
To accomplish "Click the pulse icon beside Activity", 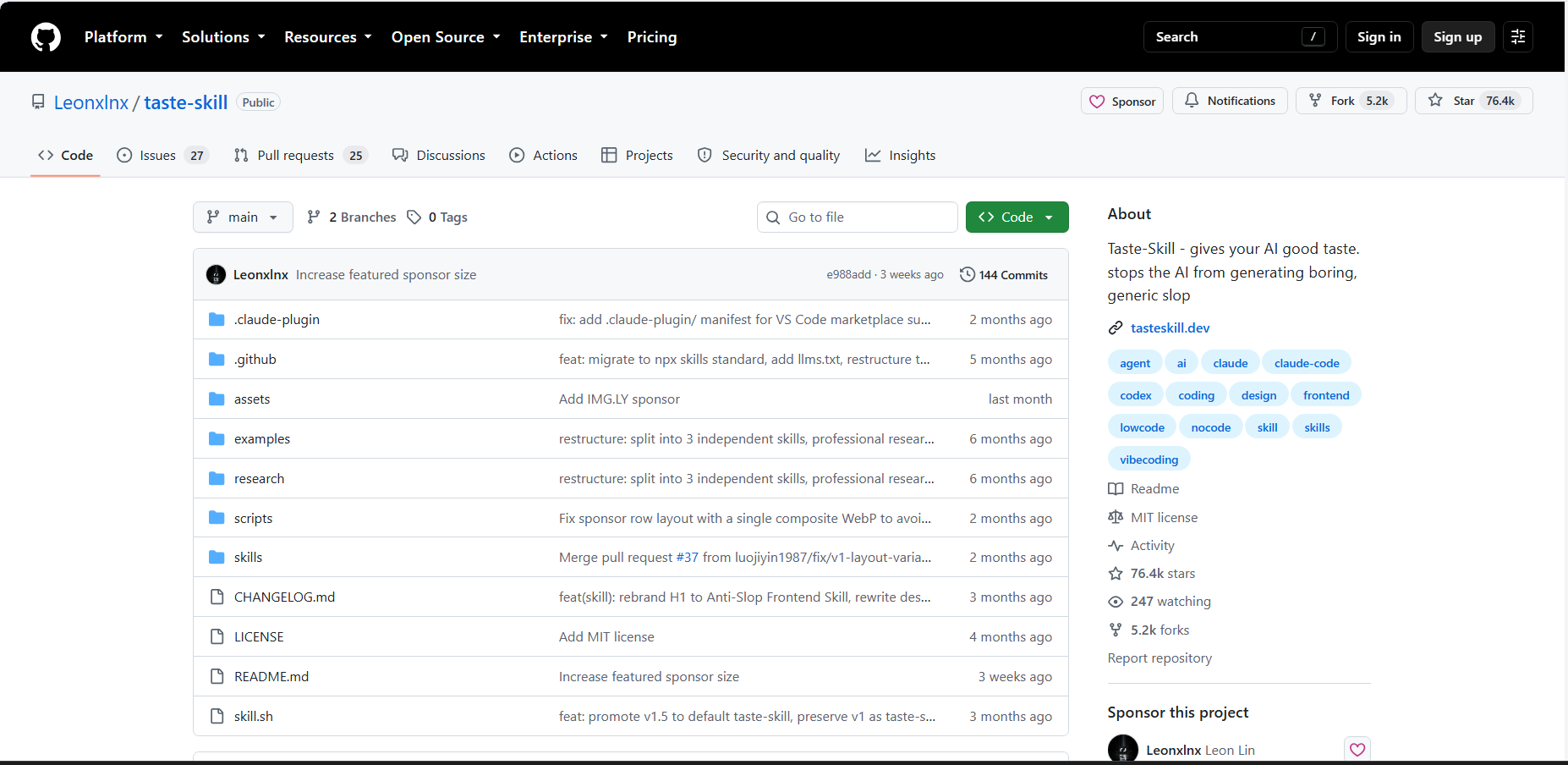I will click(x=1116, y=546).
